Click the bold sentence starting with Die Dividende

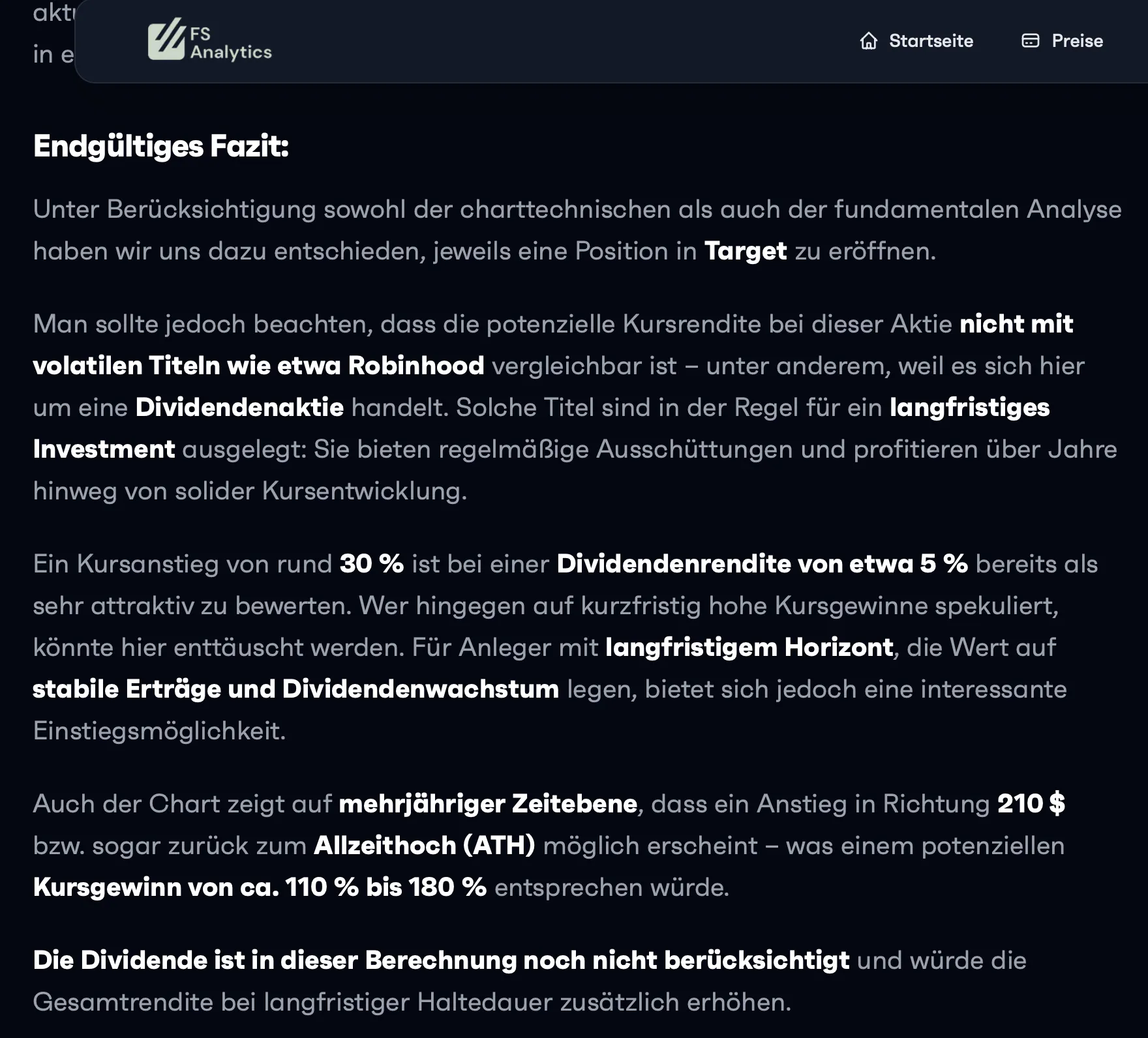pos(442,960)
